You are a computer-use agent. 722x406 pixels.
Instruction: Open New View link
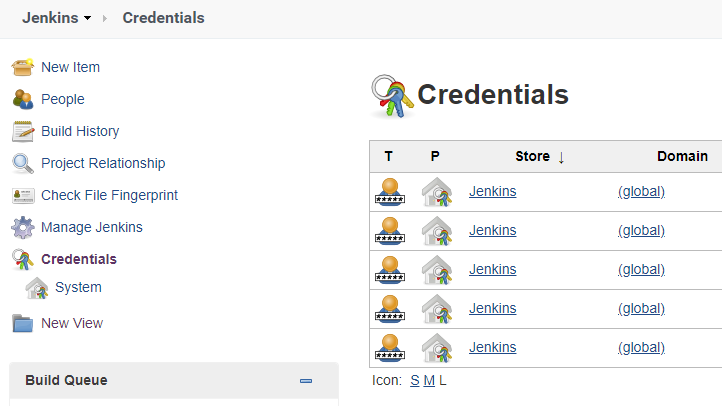coord(72,323)
